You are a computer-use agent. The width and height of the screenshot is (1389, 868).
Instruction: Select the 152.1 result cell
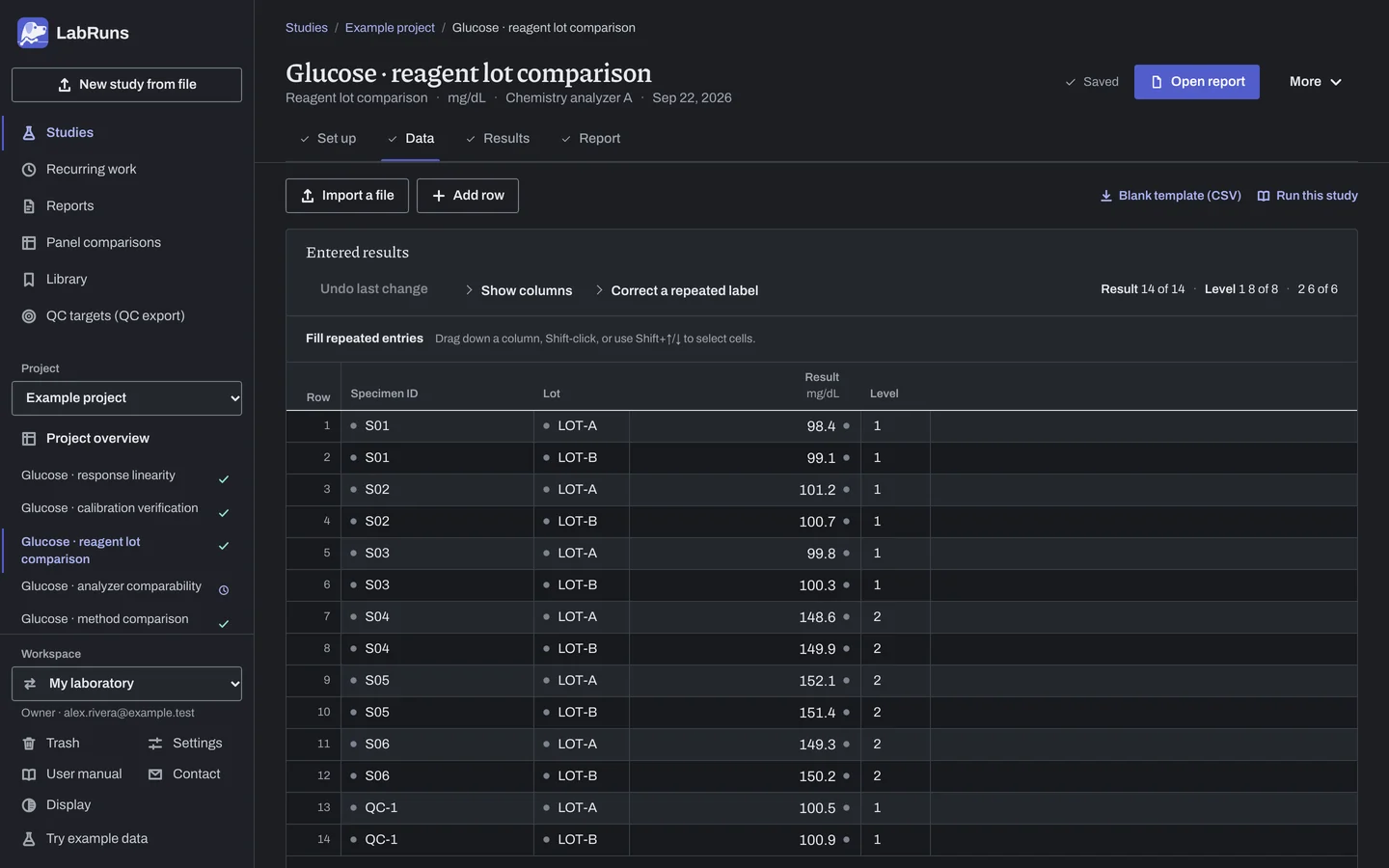[x=745, y=681]
